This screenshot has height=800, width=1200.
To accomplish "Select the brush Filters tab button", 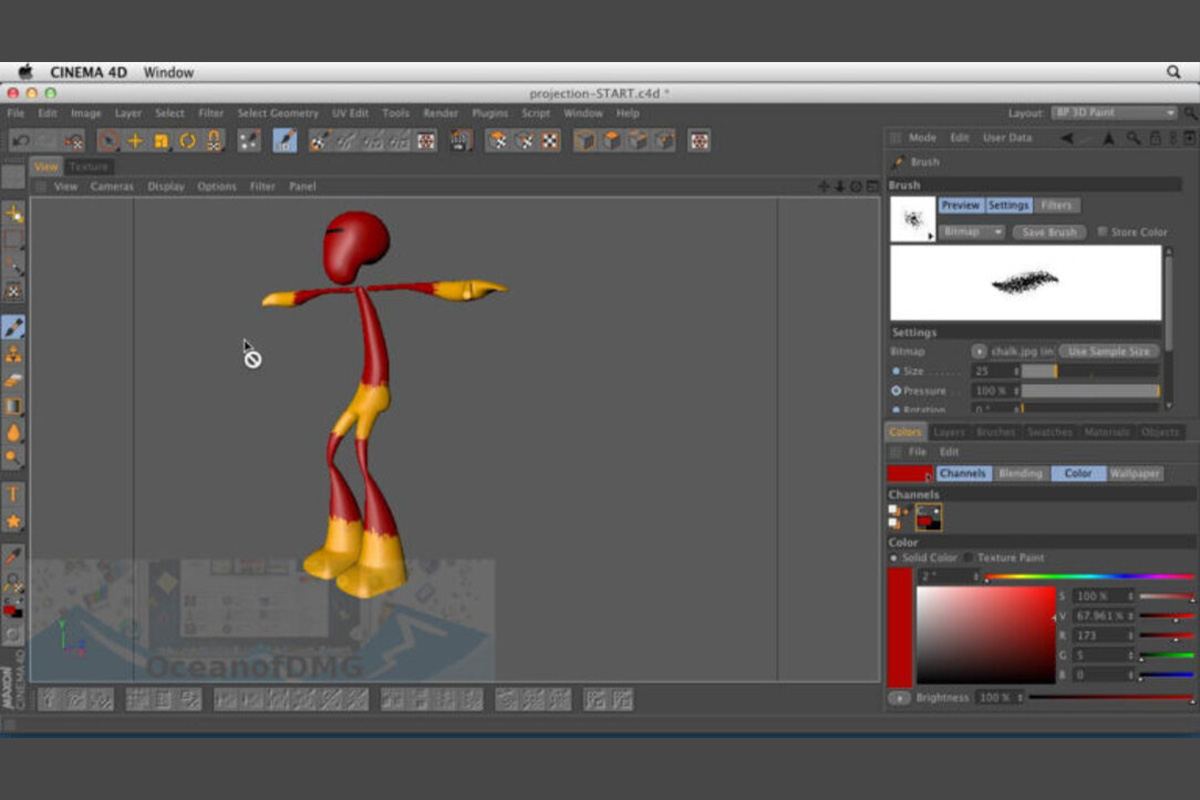I will pyautogui.click(x=1056, y=205).
